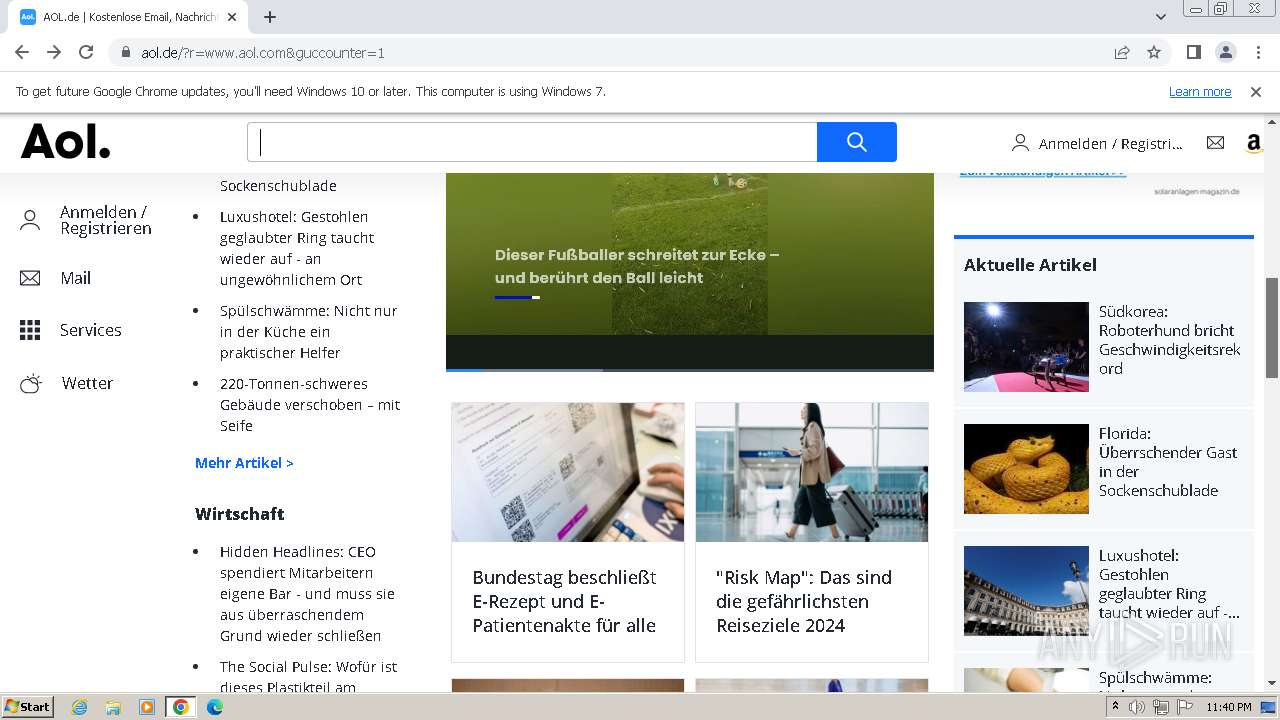The image size is (1280, 720).
Task: Open 220-Tonnen-schweres Gebäude verschoben article
Action: pos(310,405)
